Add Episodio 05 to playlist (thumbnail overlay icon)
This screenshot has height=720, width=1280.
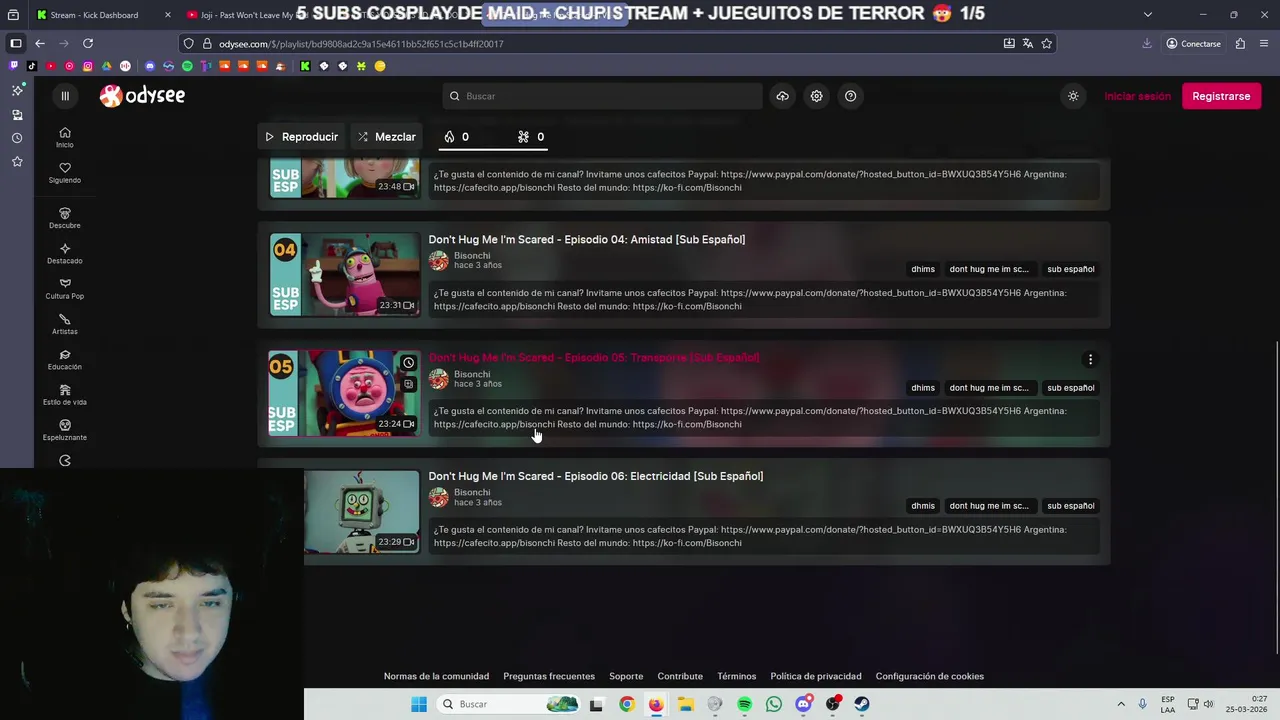pos(408,384)
